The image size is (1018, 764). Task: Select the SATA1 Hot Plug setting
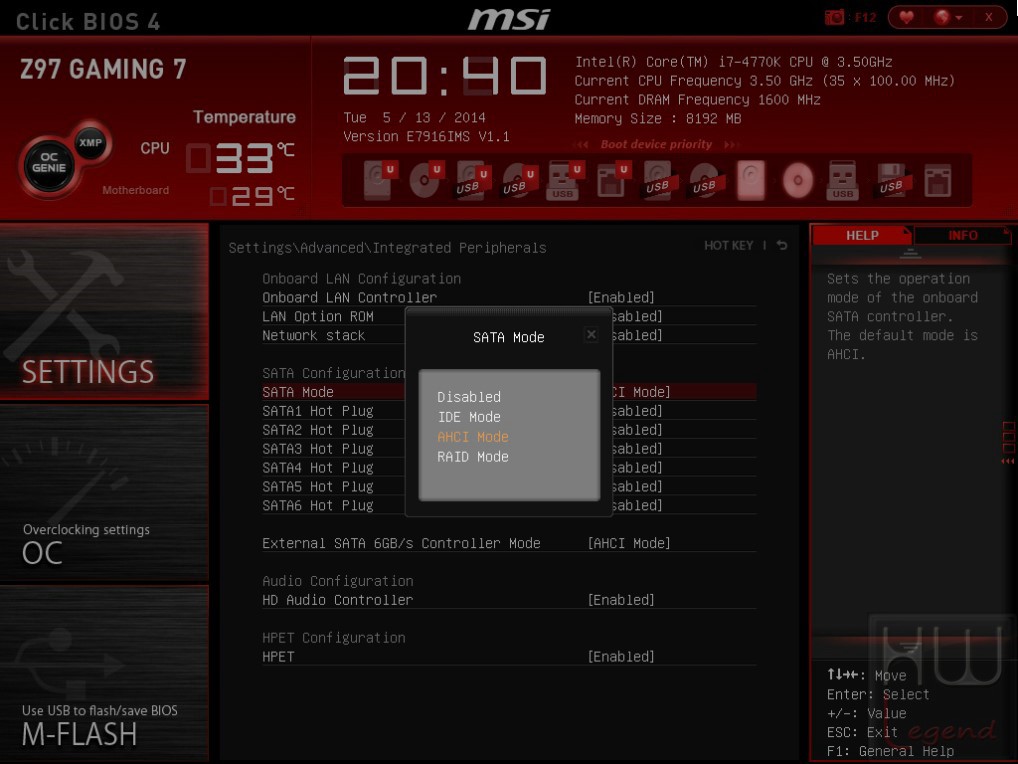click(x=317, y=411)
